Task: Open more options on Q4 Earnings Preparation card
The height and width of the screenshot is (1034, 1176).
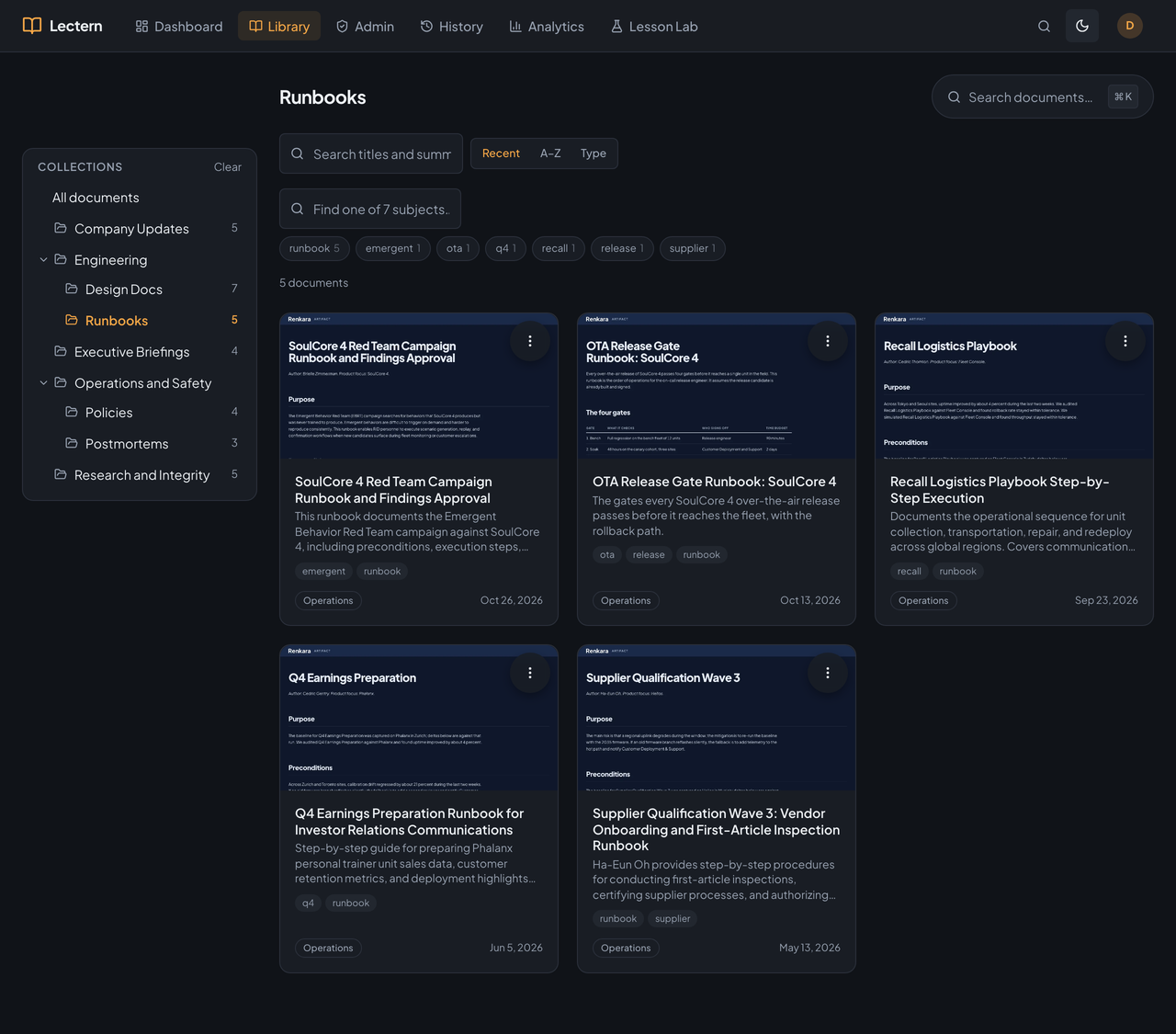Action: pyautogui.click(x=530, y=673)
